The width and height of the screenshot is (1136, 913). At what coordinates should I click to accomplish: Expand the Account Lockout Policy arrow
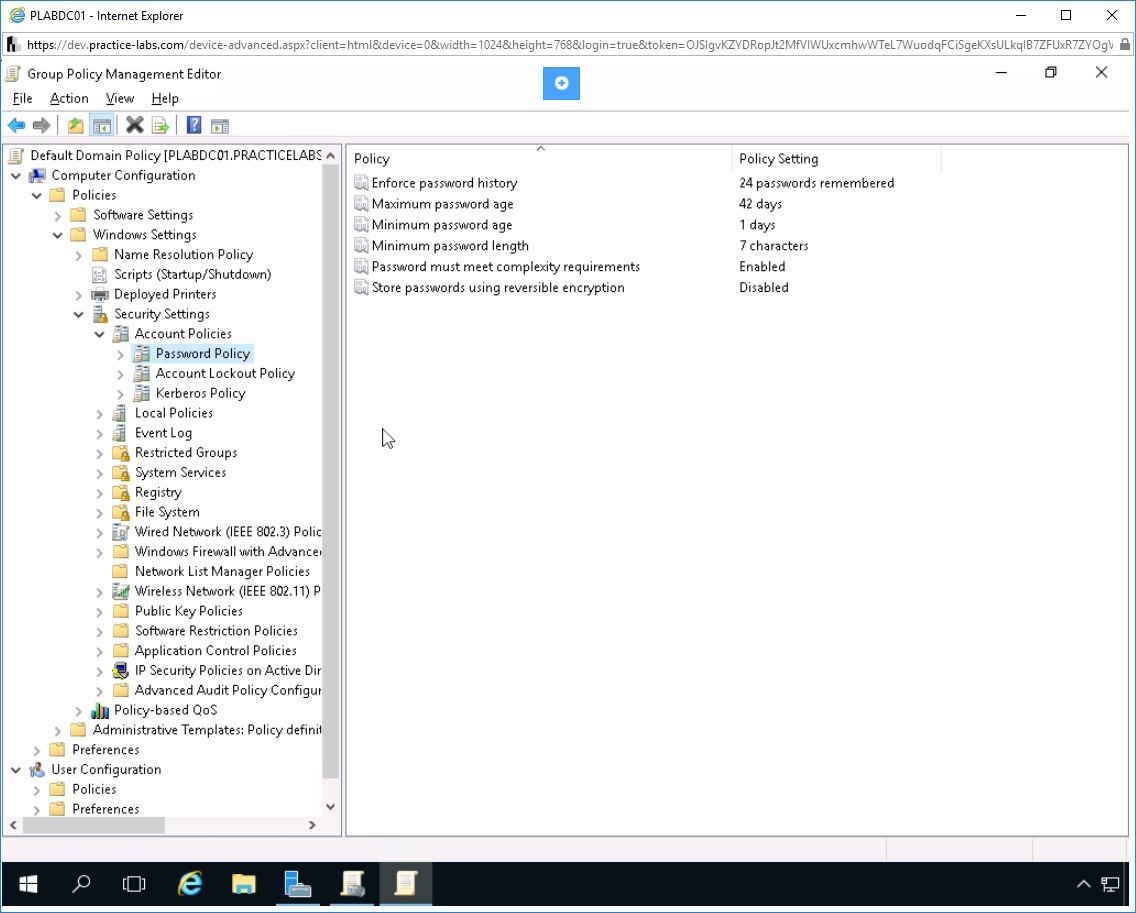pos(120,374)
